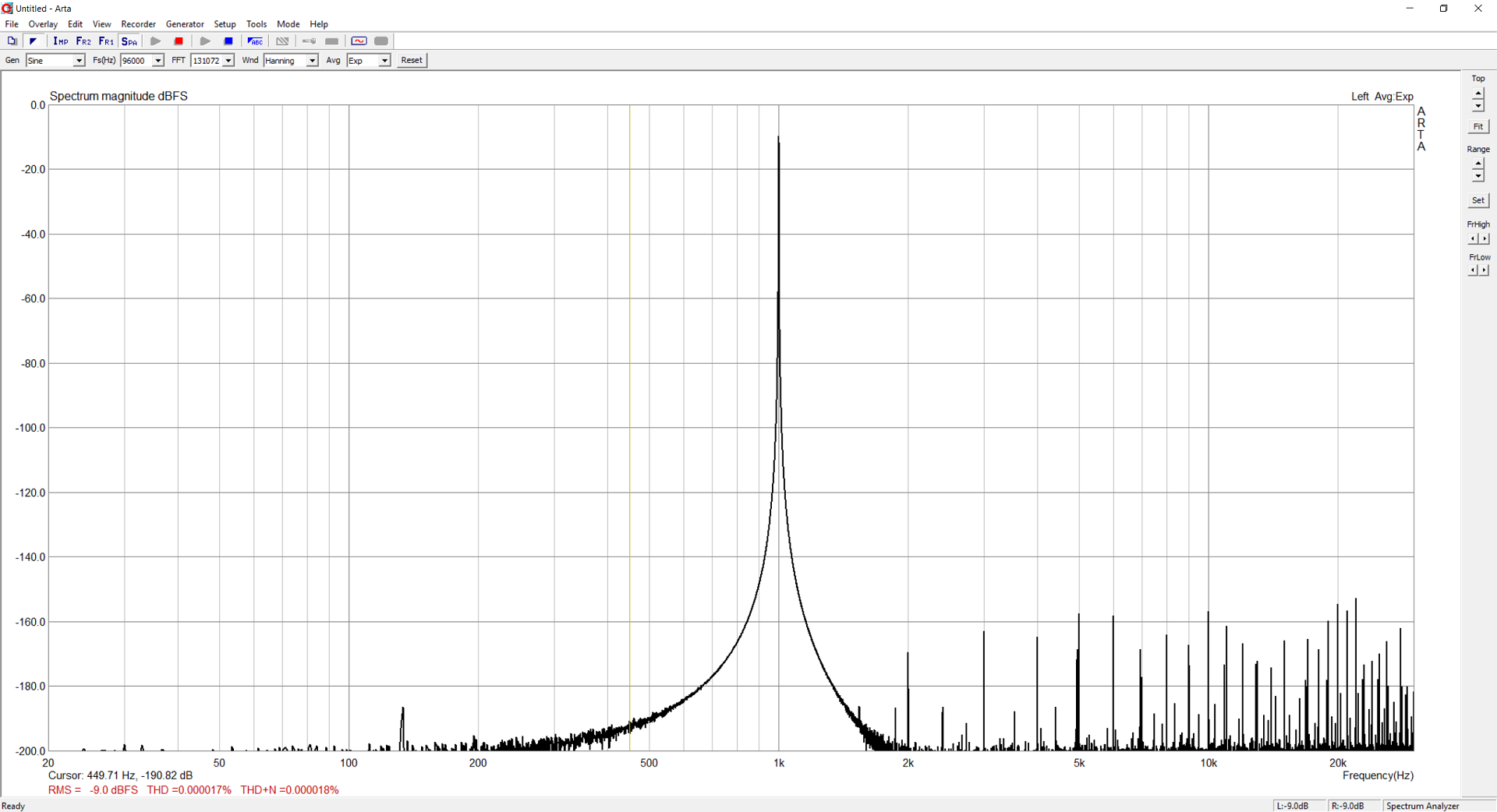
Task: Click the gray key-shaped toolbar icon
Action: click(x=310, y=41)
